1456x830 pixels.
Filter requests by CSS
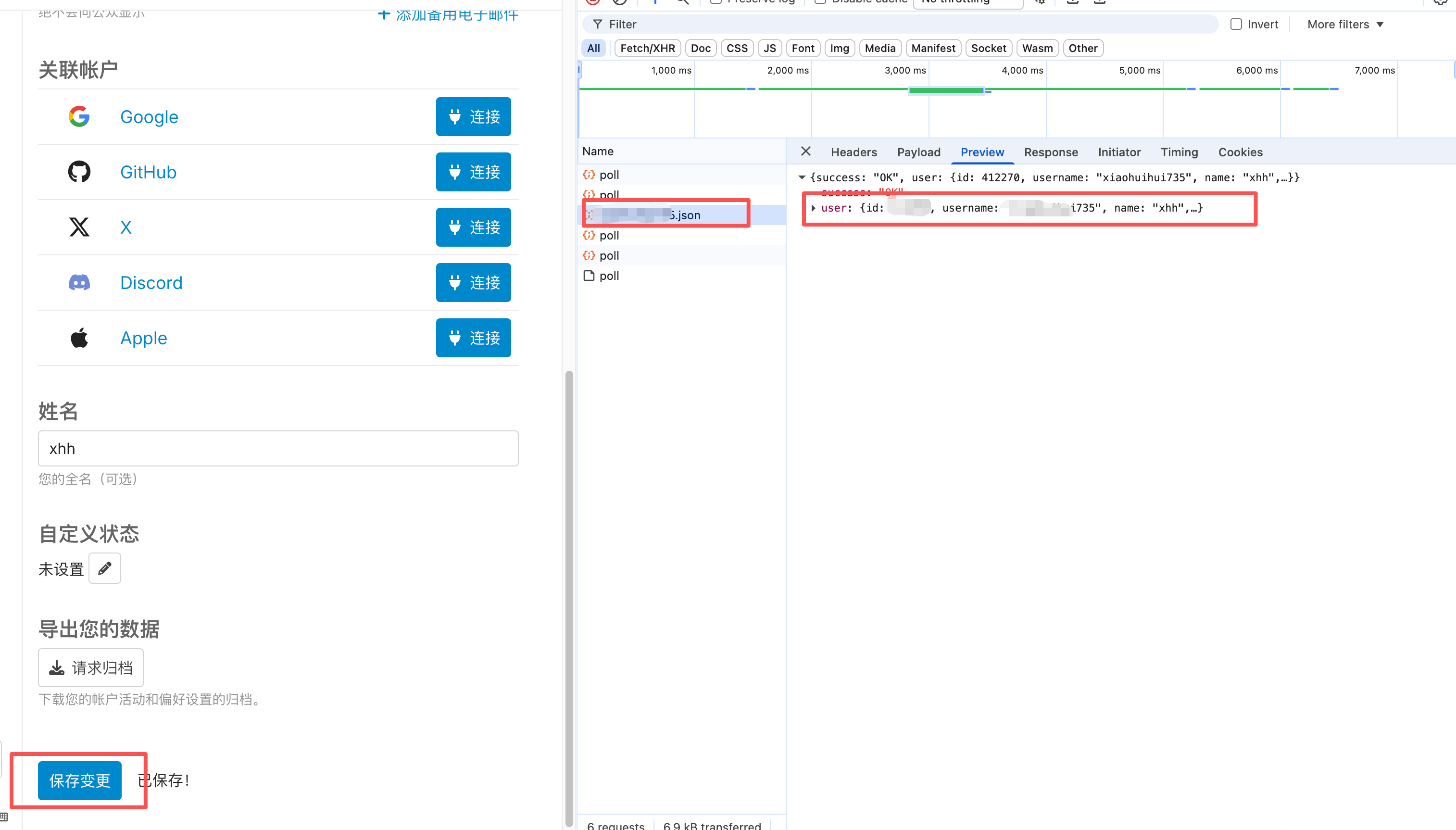(x=737, y=48)
